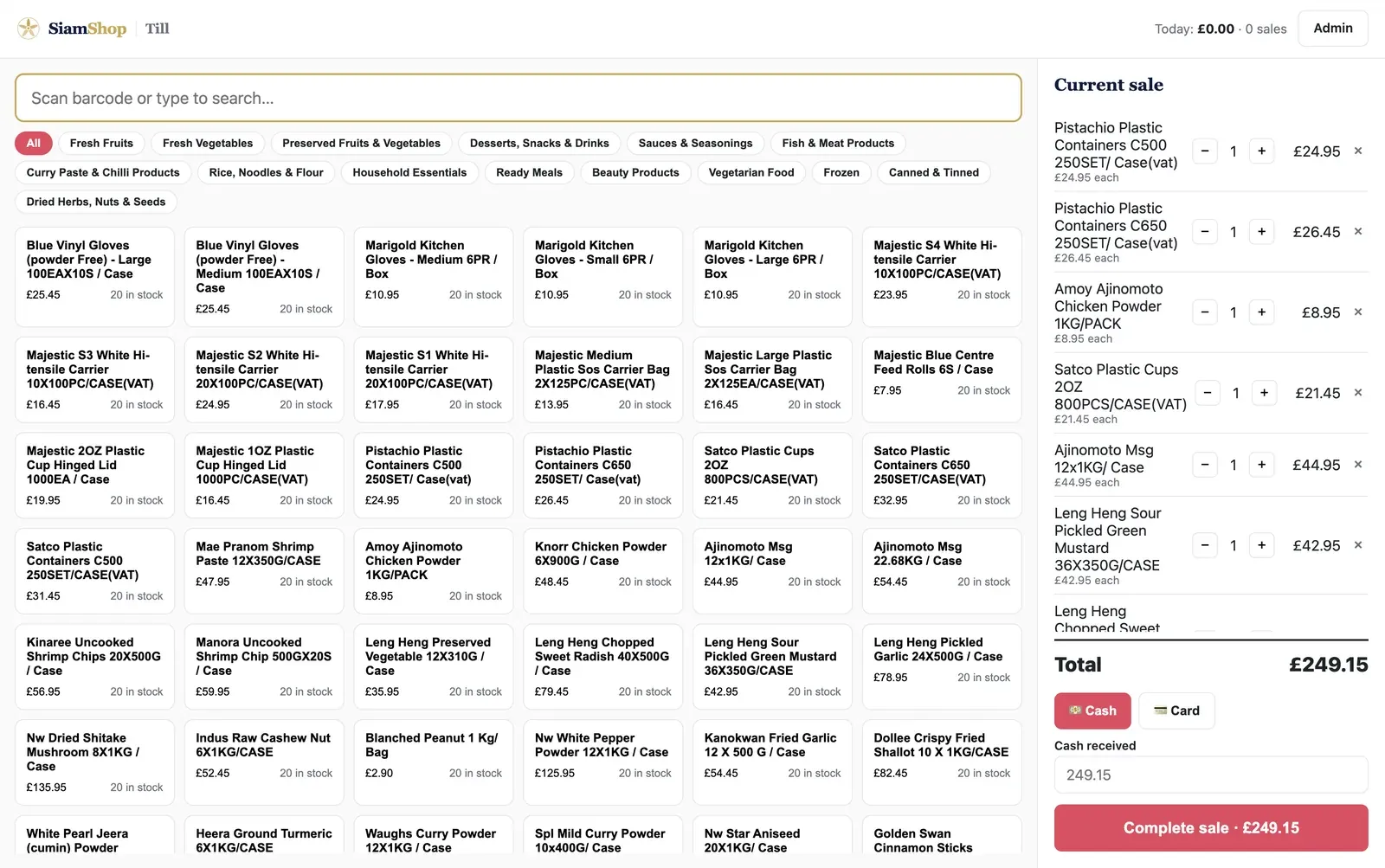The width and height of the screenshot is (1385, 868).
Task: Filter by Canned & Tinned category
Action: pyautogui.click(x=934, y=173)
